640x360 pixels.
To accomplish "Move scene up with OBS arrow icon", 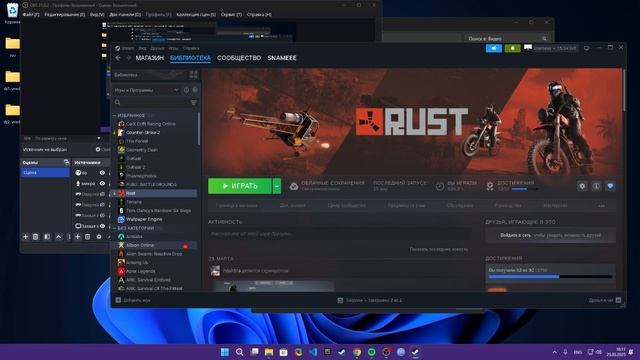I will [58, 237].
